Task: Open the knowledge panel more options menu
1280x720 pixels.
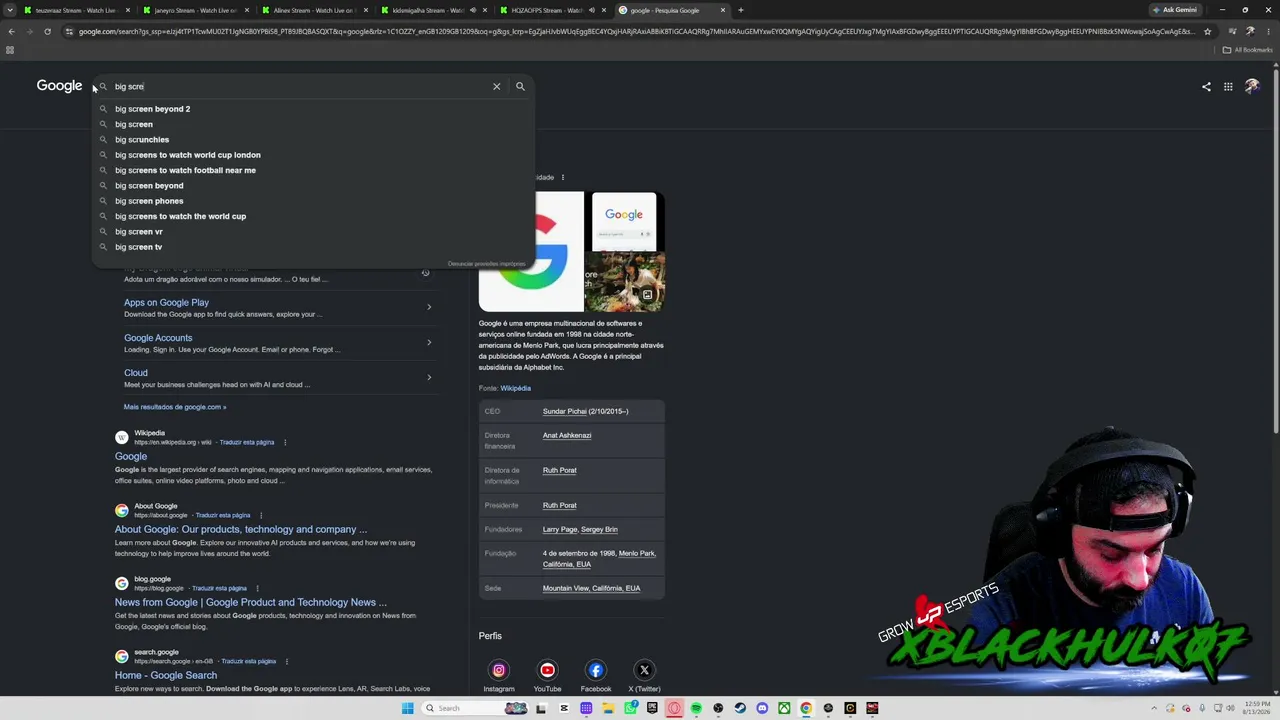Action: click(563, 177)
